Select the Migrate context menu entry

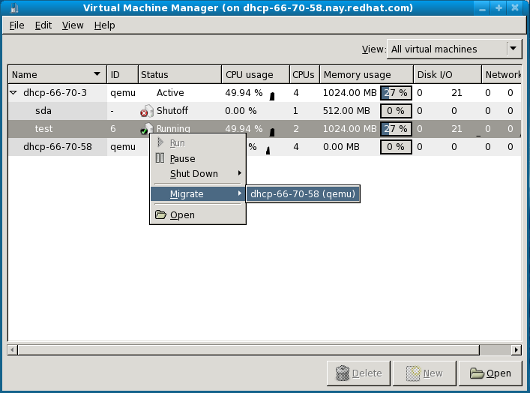point(198,194)
